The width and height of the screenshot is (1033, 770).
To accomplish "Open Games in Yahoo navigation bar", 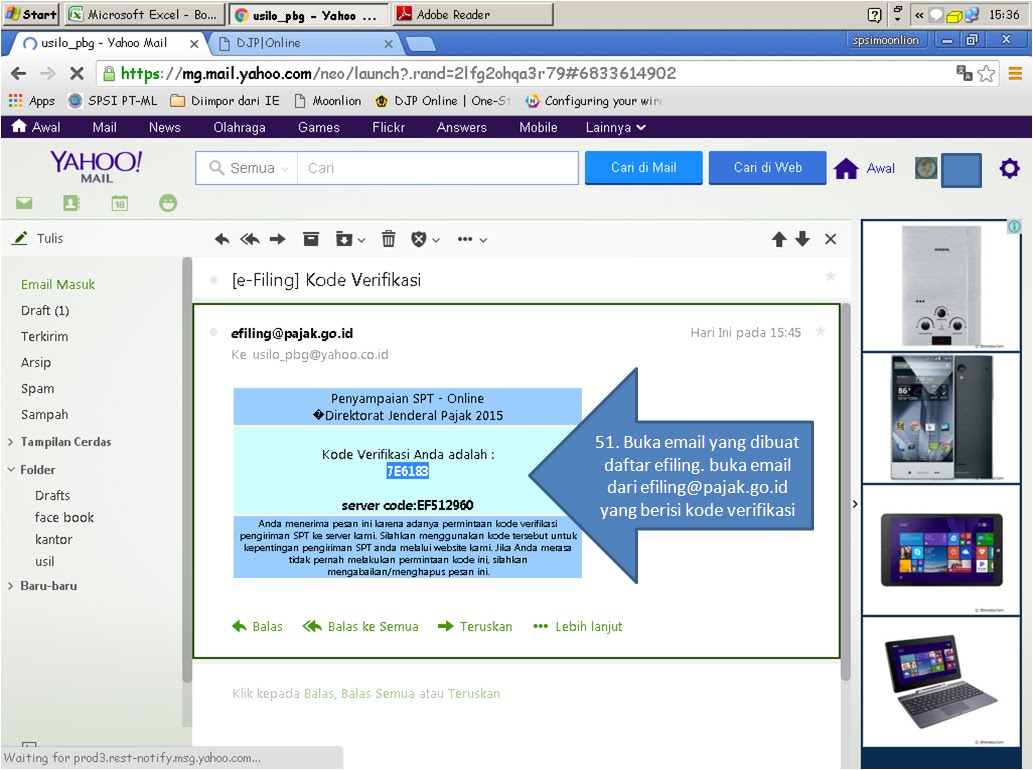I will point(319,127).
